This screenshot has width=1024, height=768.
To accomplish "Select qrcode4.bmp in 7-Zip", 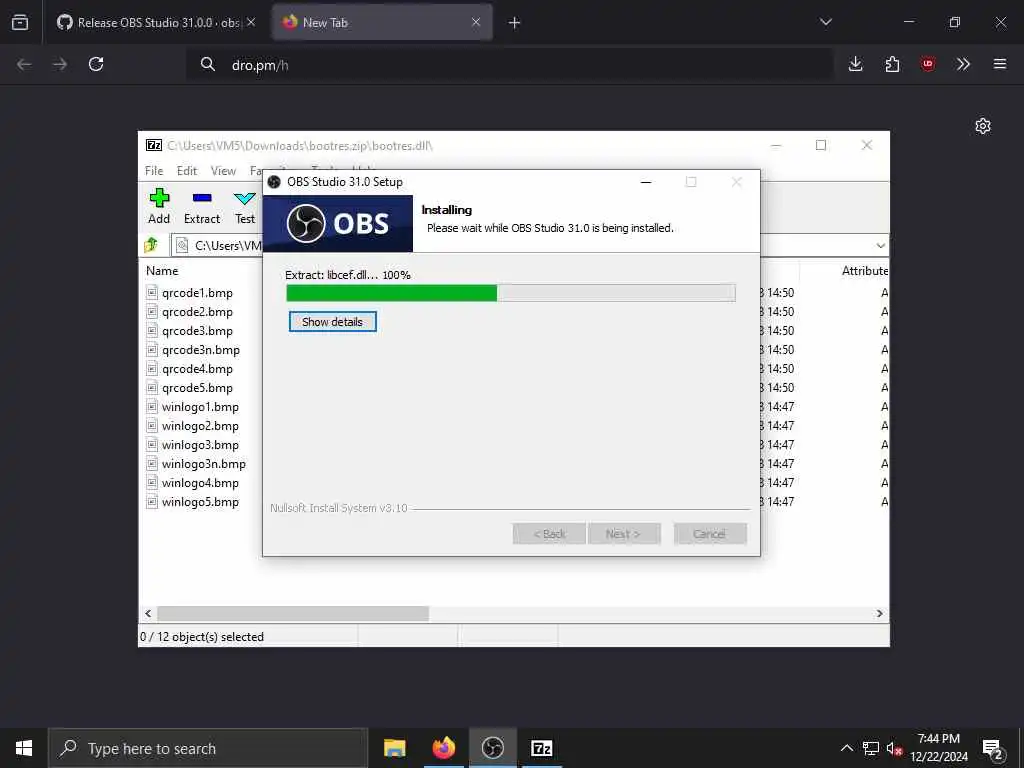I will [x=197, y=368].
